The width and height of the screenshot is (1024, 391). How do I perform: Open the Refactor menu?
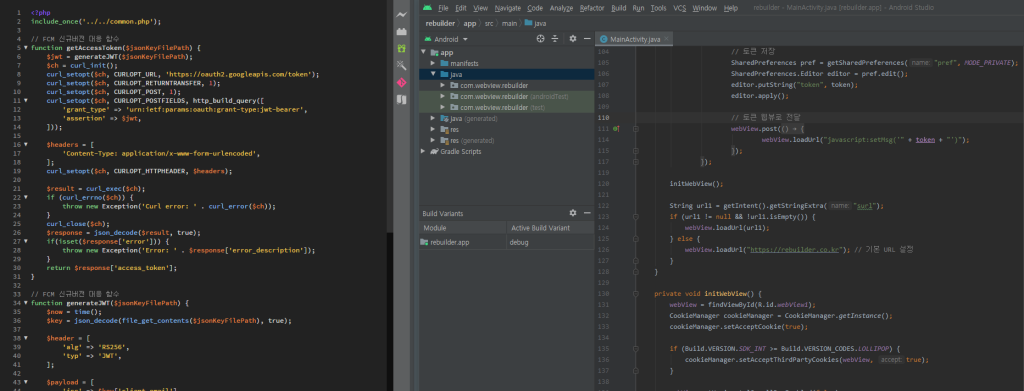[x=592, y=8]
